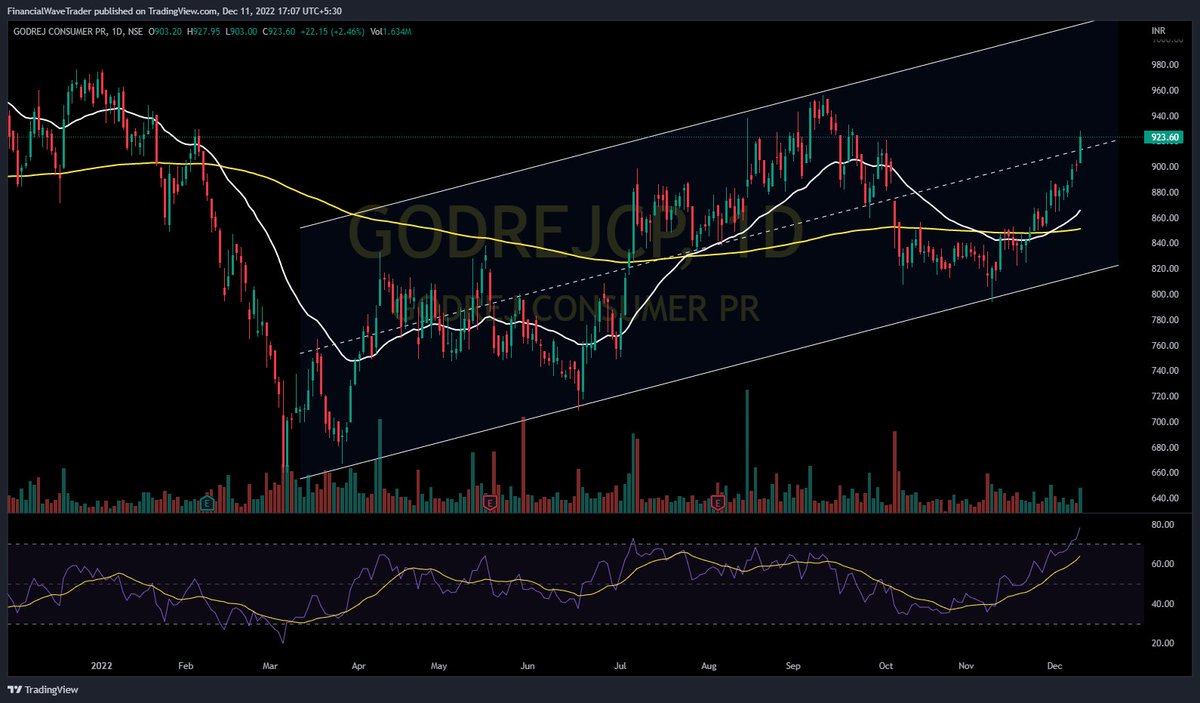Click the 40.00 label on RSI axis
This screenshot has width=1200, height=703.
pos(1161,603)
